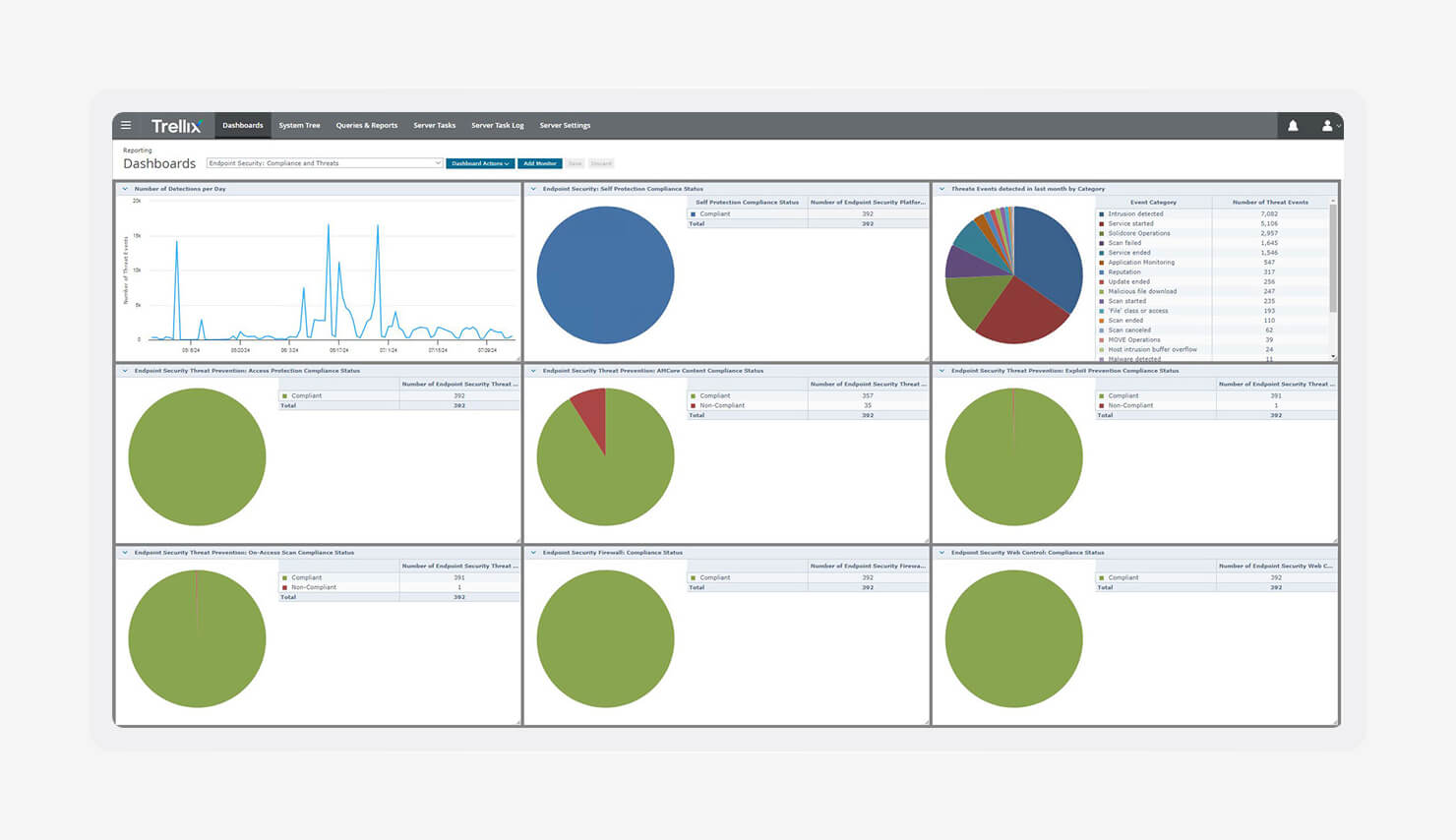Click Compliant row in Web Control table

[x=1216, y=577]
